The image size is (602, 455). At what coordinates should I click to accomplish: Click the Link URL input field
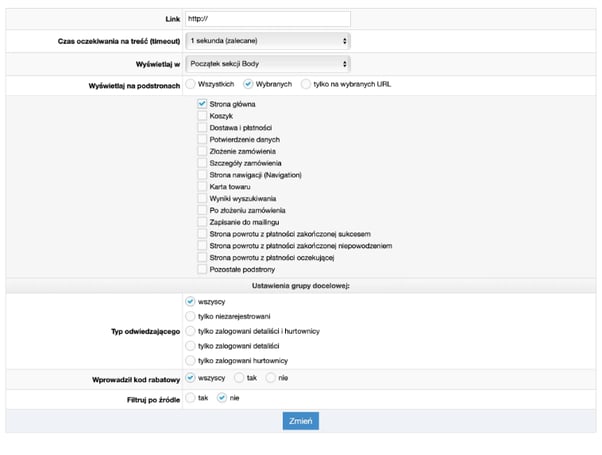267,18
